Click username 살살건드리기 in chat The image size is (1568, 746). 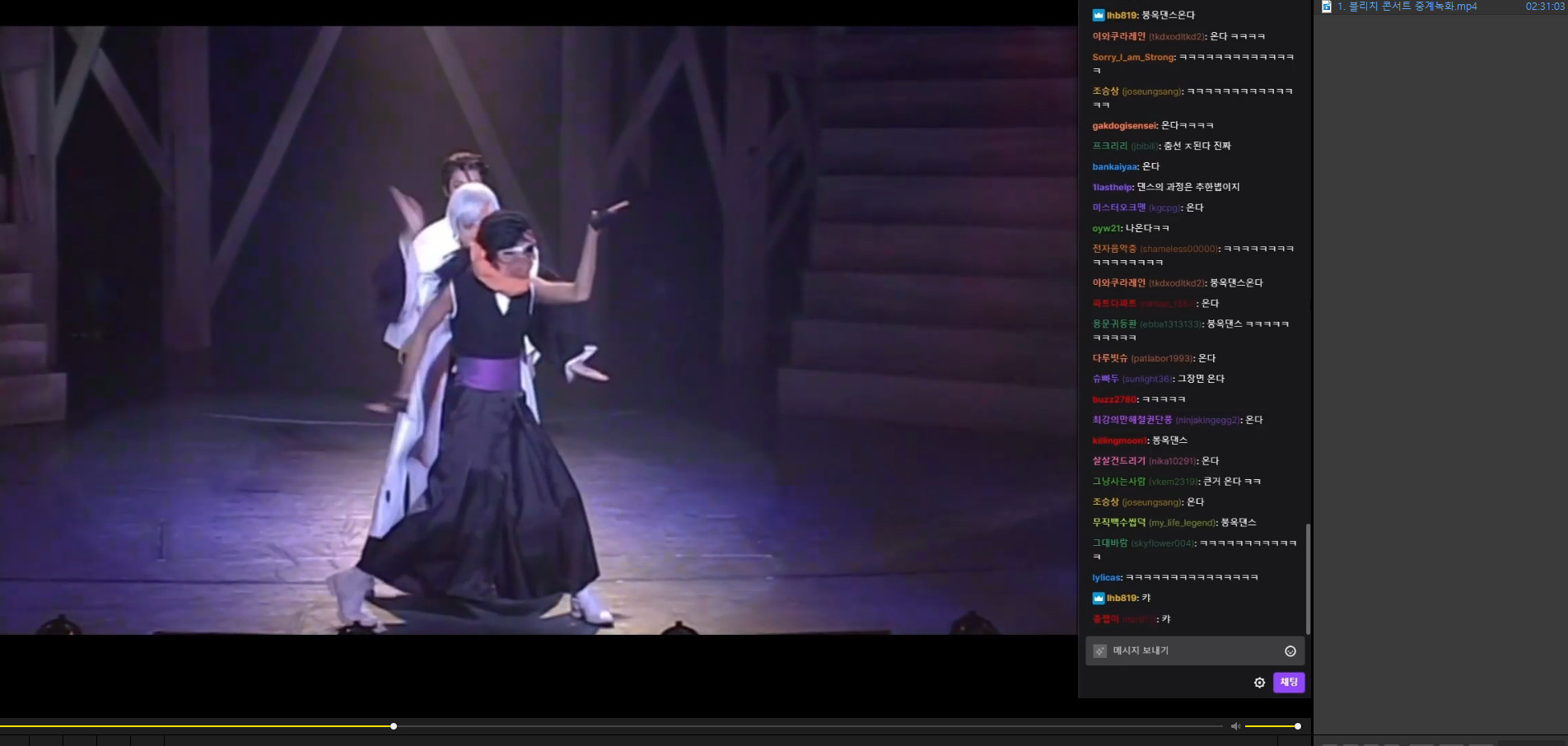[1119, 461]
